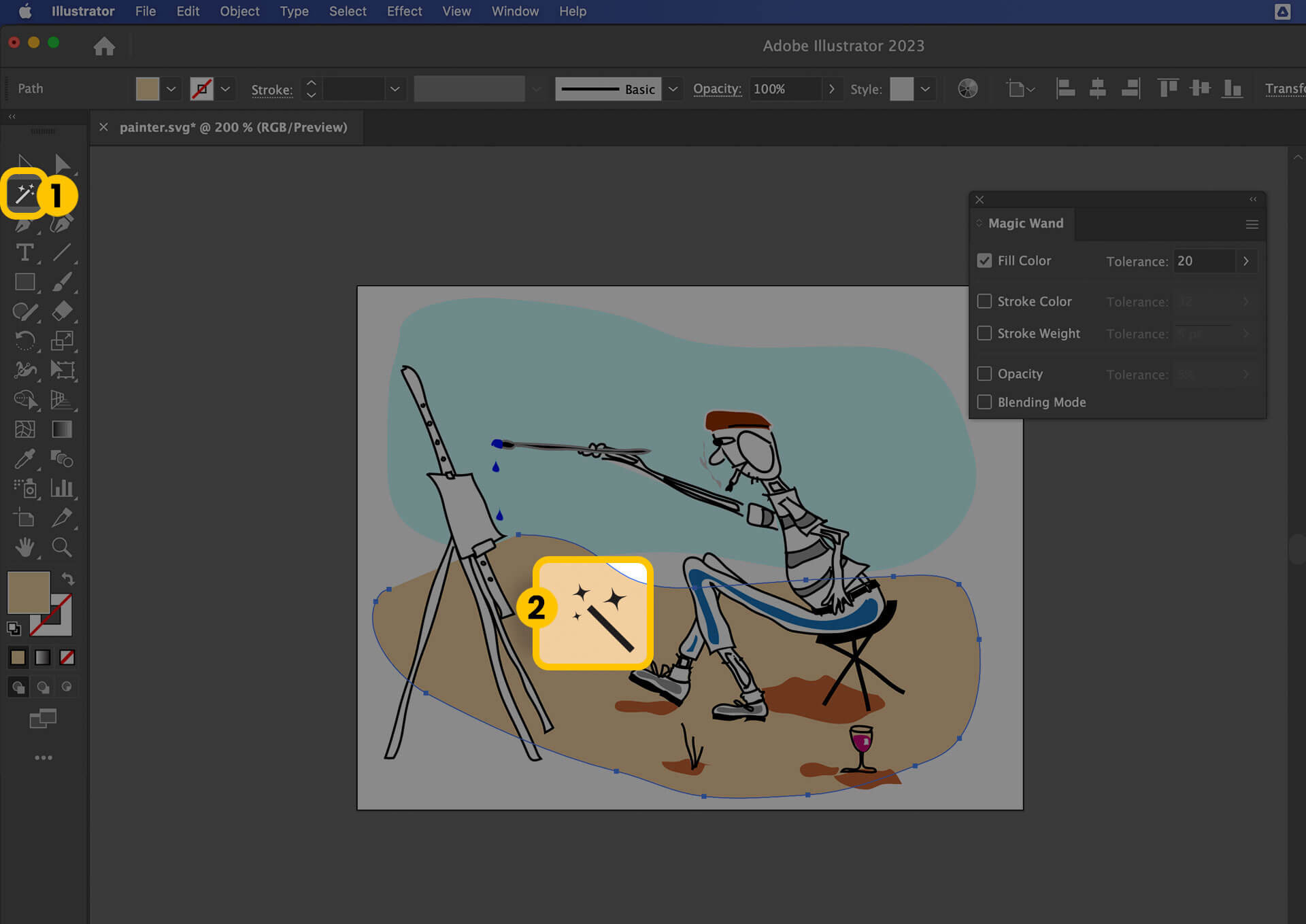Select the Magic Wand tool
Viewport: 1306px width, 924px height.
coord(22,194)
